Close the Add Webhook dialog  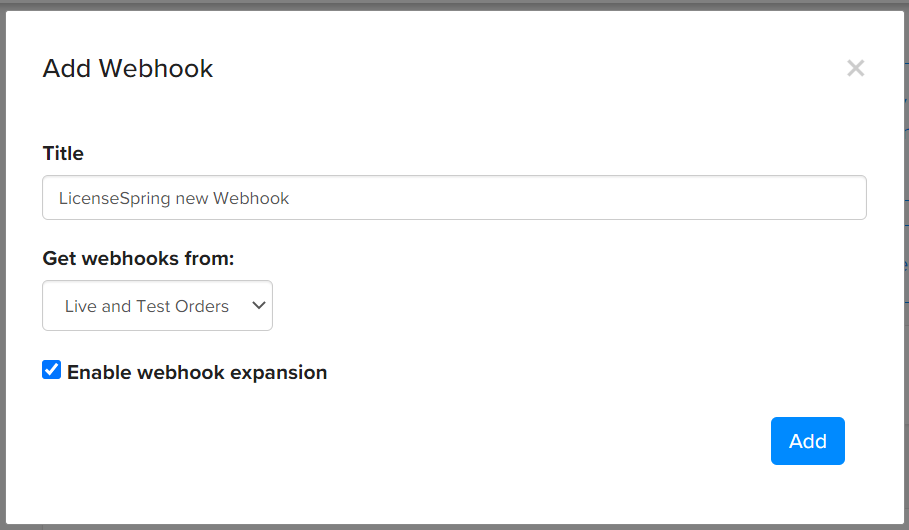tap(855, 68)
